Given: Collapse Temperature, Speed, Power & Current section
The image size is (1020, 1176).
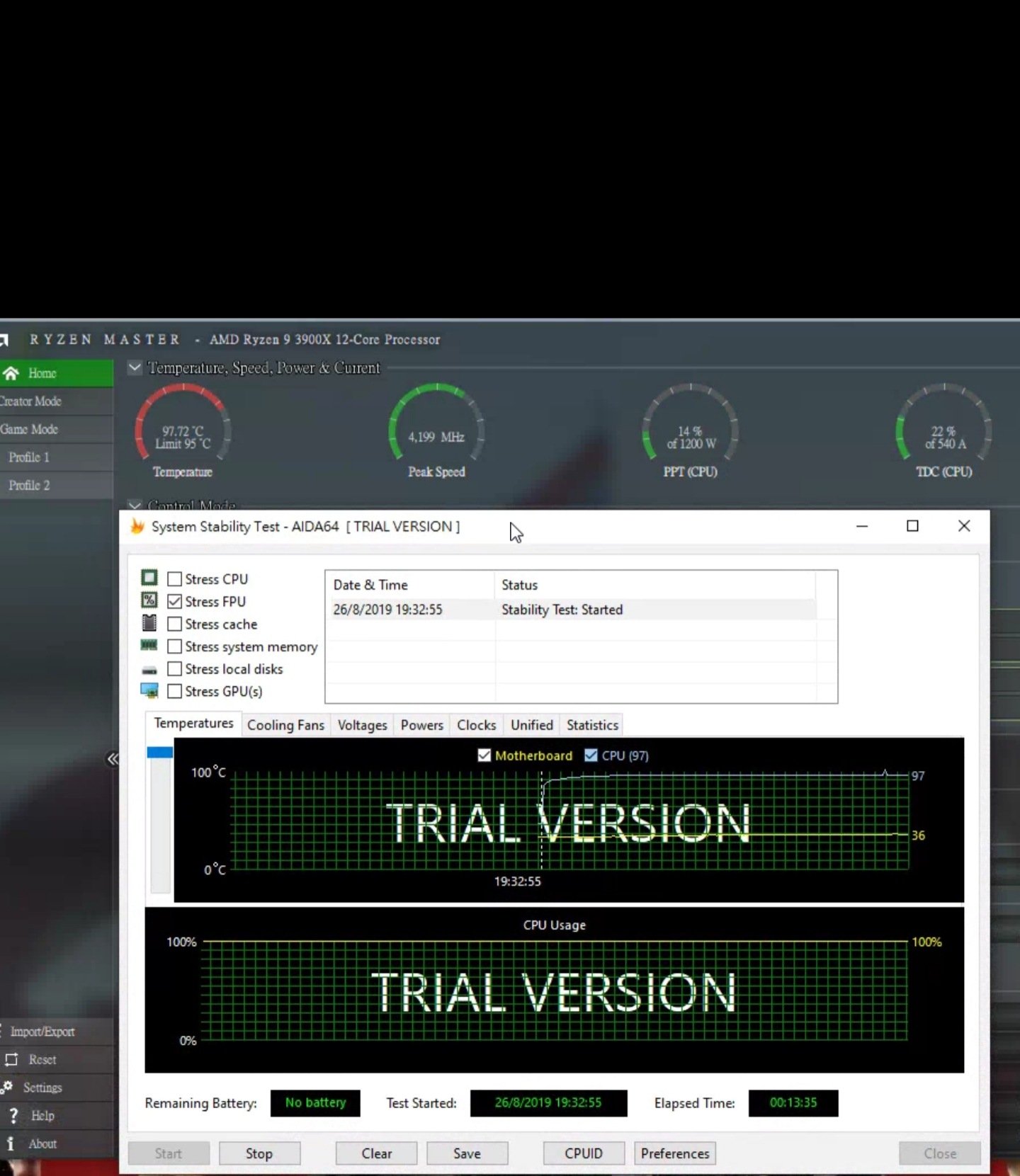Looking at the screenshot, I should tap(134, 367).
